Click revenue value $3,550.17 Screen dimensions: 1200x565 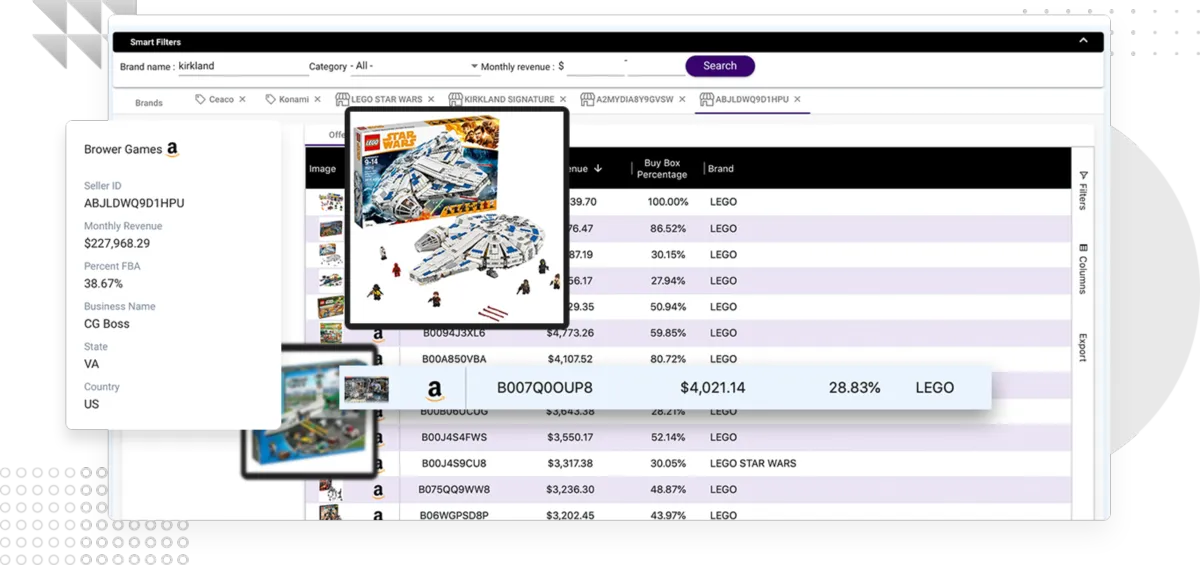[570, 437]
